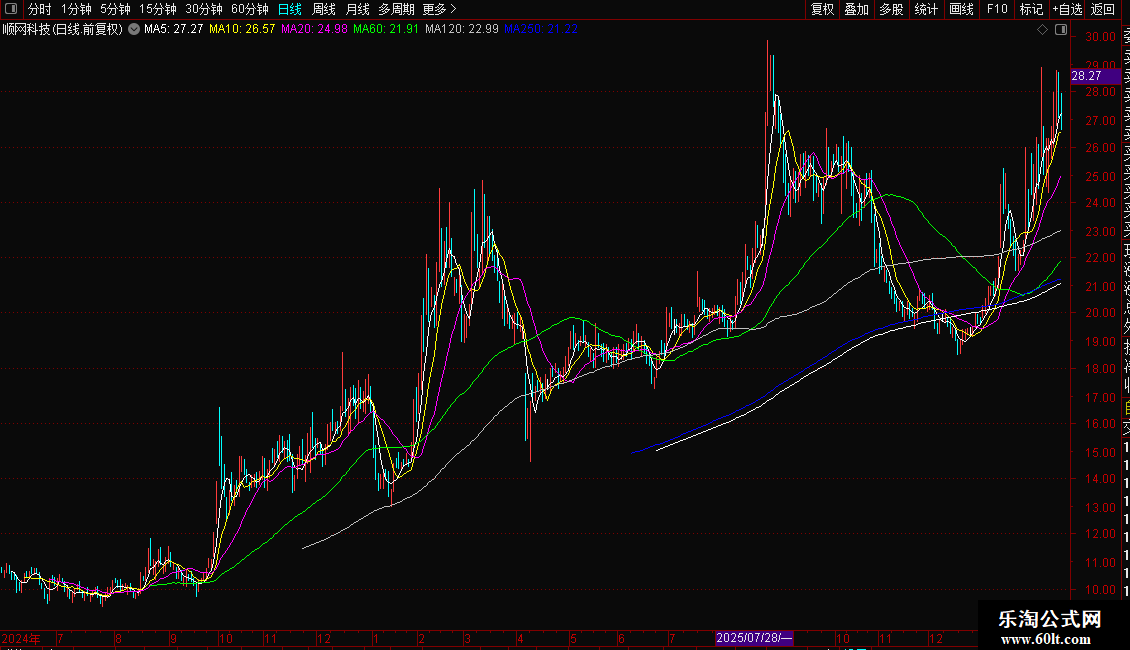Viewport: 1130px width, 650px height.
Task: Expand the 更多 periods menu
Action: pyautogui.click(x=439, y=9)
